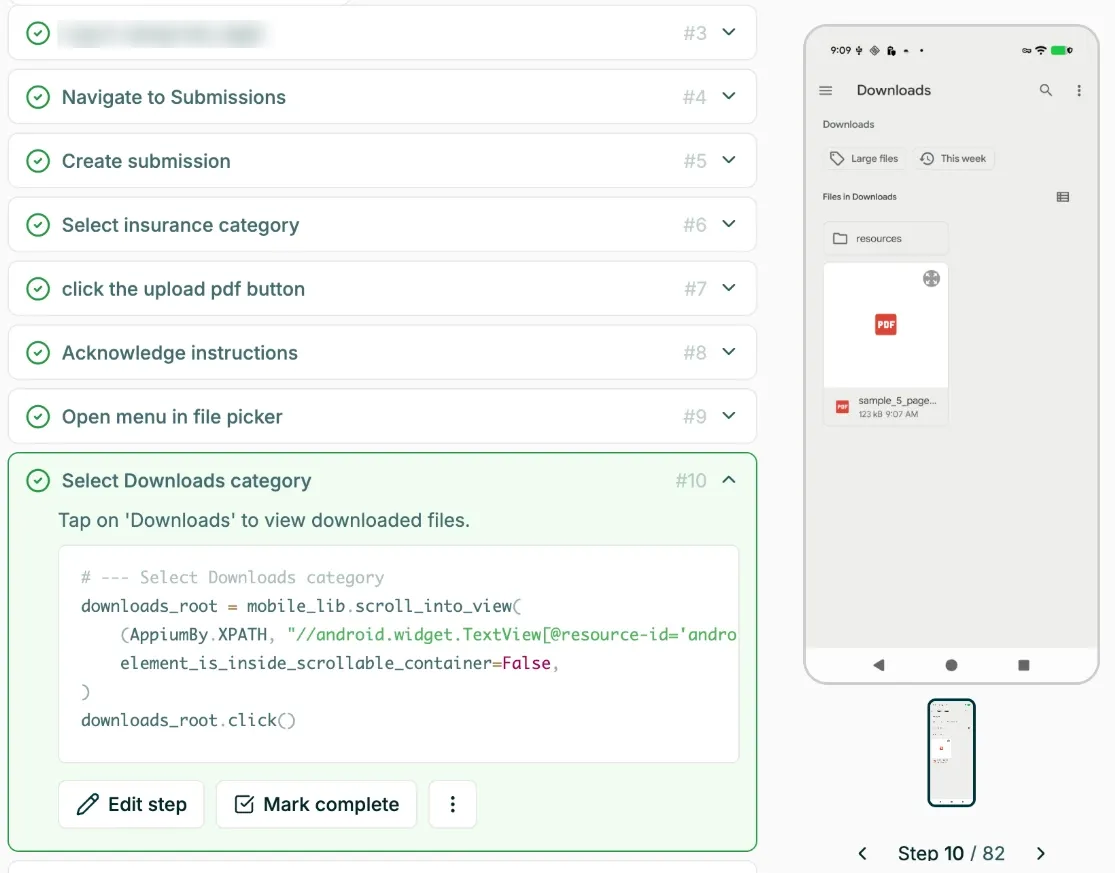This screenshot has height=873, width=1115.
Task: Open hamburger menu in phone Downloads screen
Action: 826,90
